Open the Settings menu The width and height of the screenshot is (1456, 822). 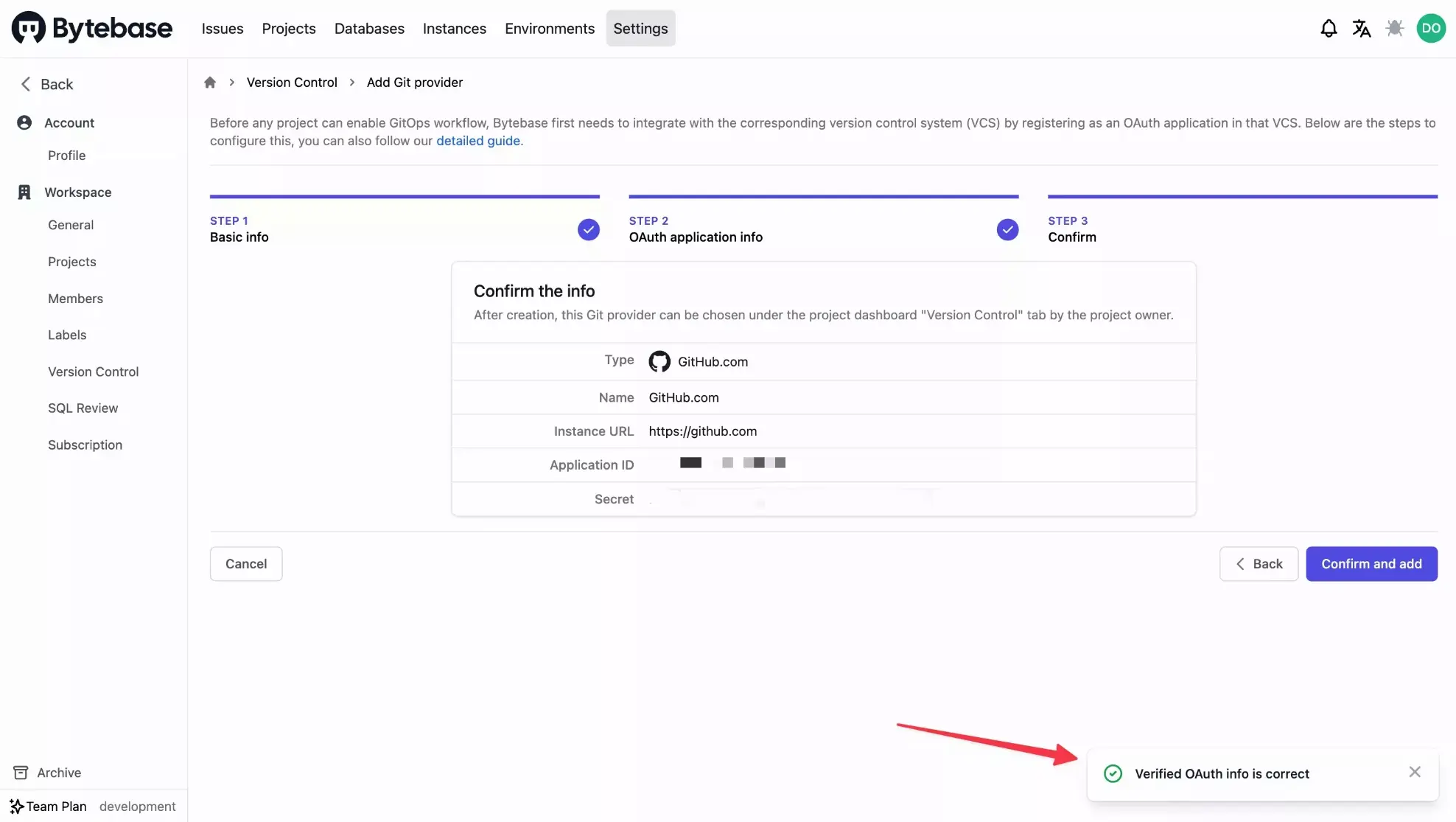pos(640,28)
